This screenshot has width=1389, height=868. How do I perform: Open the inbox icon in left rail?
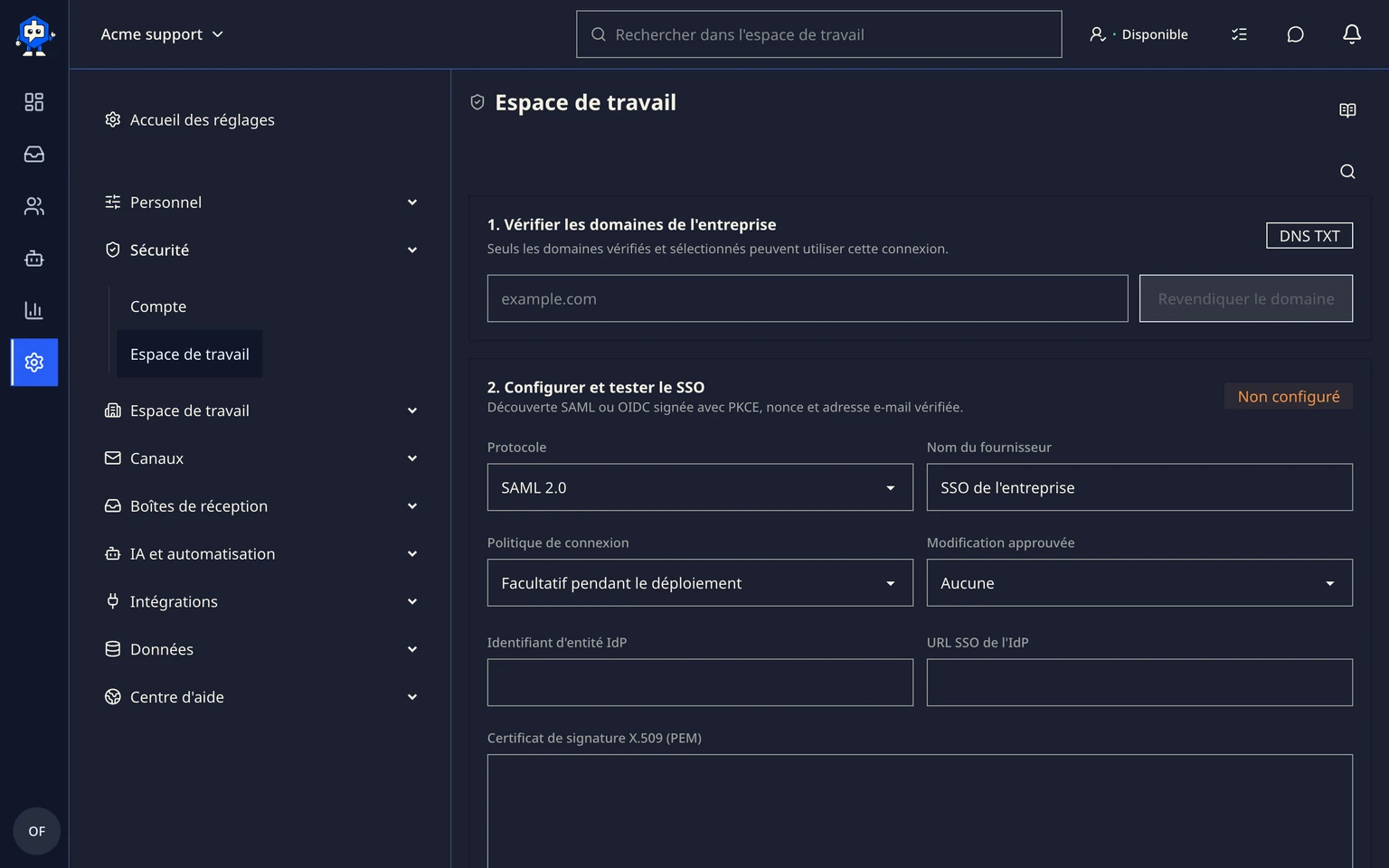34,155
